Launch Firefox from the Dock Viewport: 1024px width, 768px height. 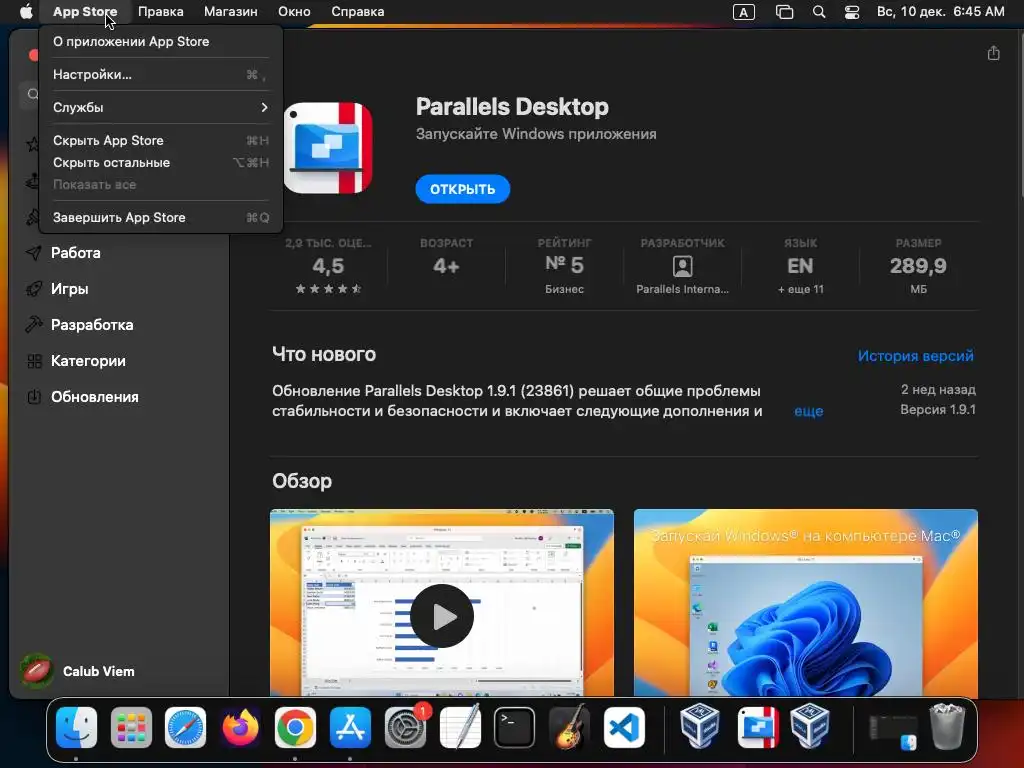pyautogui.click(x=240, y=727)
